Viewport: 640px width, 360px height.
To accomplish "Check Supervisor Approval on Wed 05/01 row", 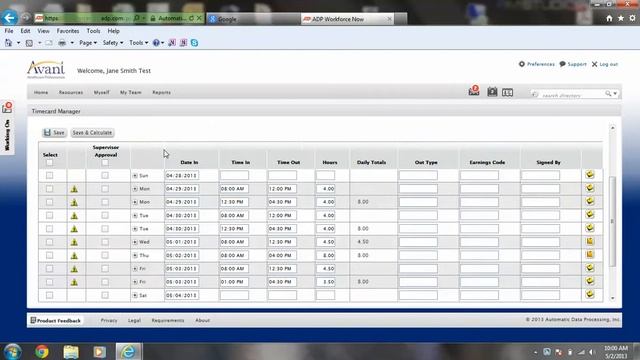I will (105, 242).
